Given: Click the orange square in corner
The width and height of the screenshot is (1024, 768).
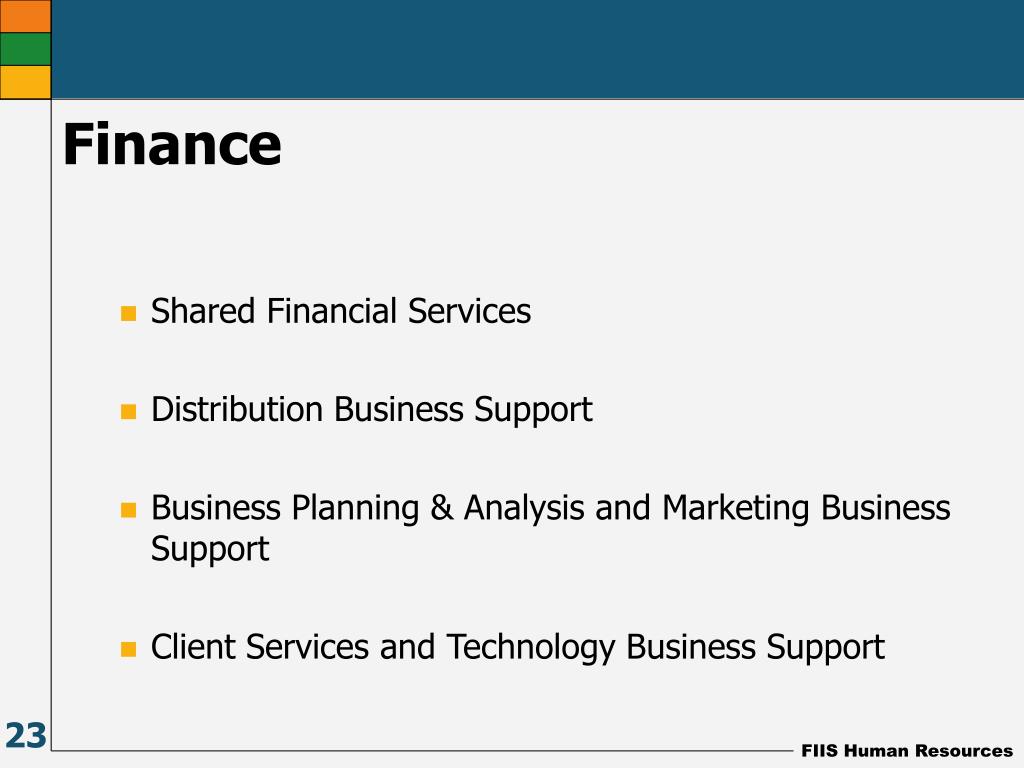Looking at the screenshot, I should [x=25, y=16].
